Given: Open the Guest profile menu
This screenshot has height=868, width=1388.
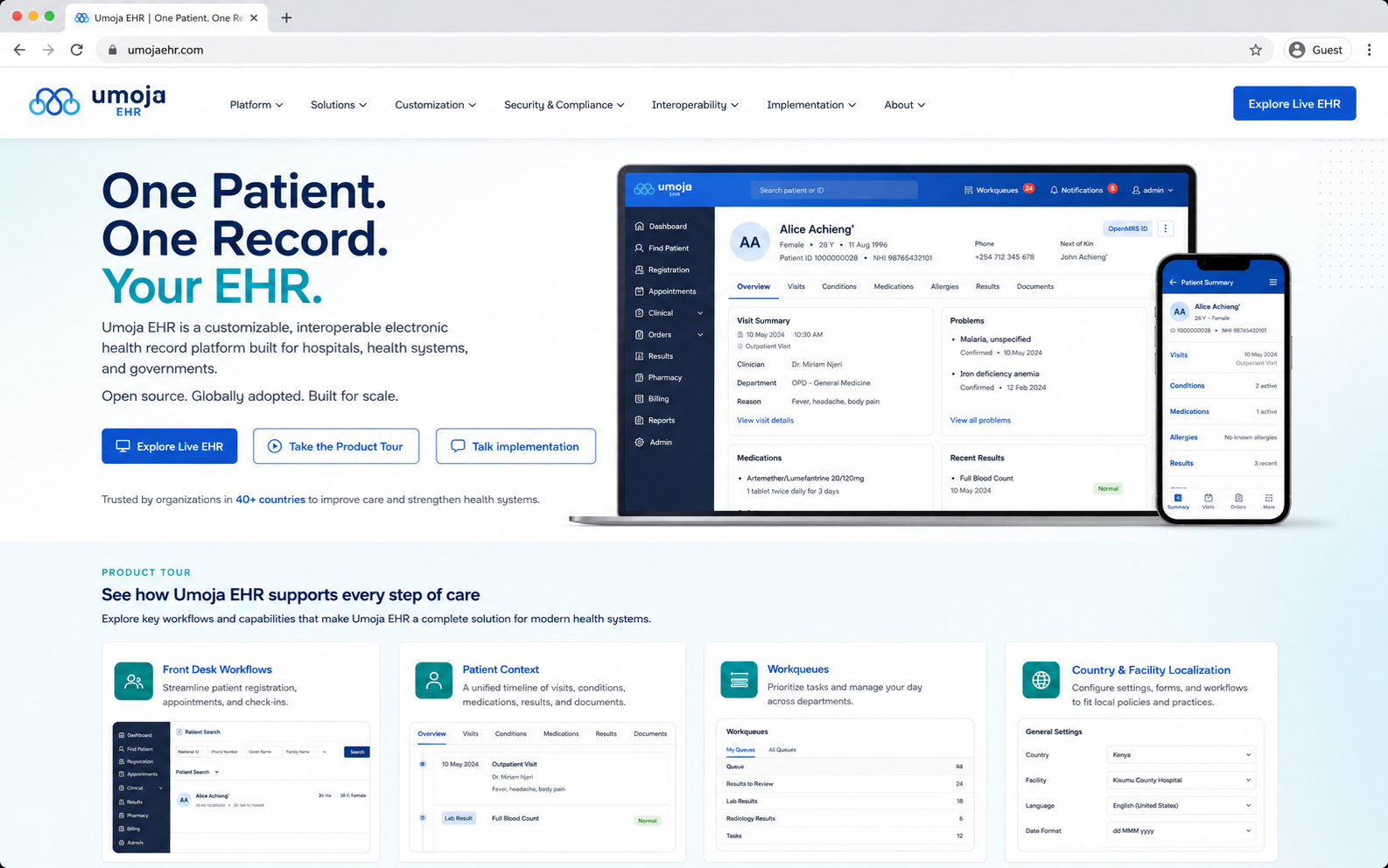Looking at the screenshot, I should click(1317, 50).
